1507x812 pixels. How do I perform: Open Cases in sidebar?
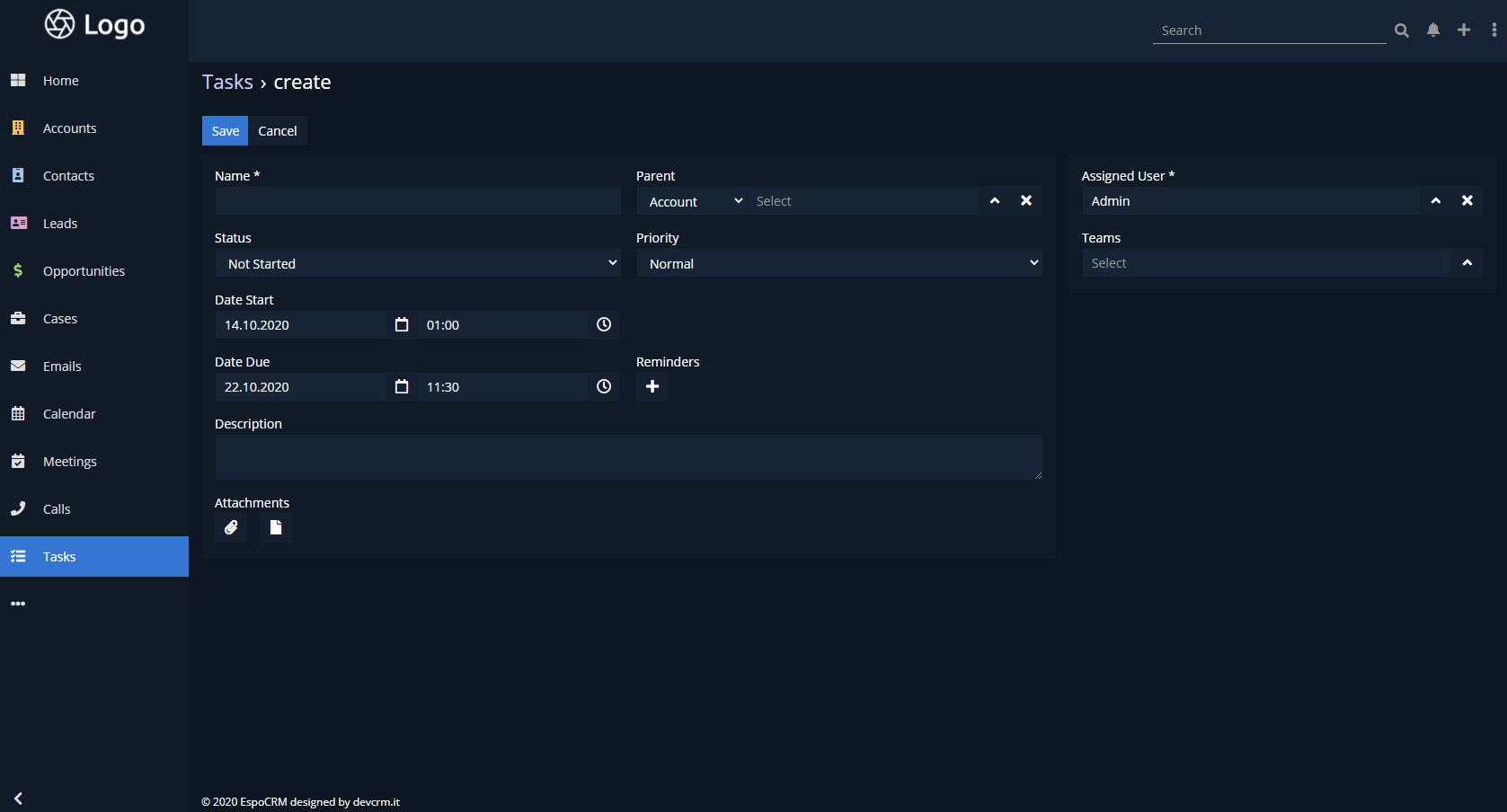(94, 319)
